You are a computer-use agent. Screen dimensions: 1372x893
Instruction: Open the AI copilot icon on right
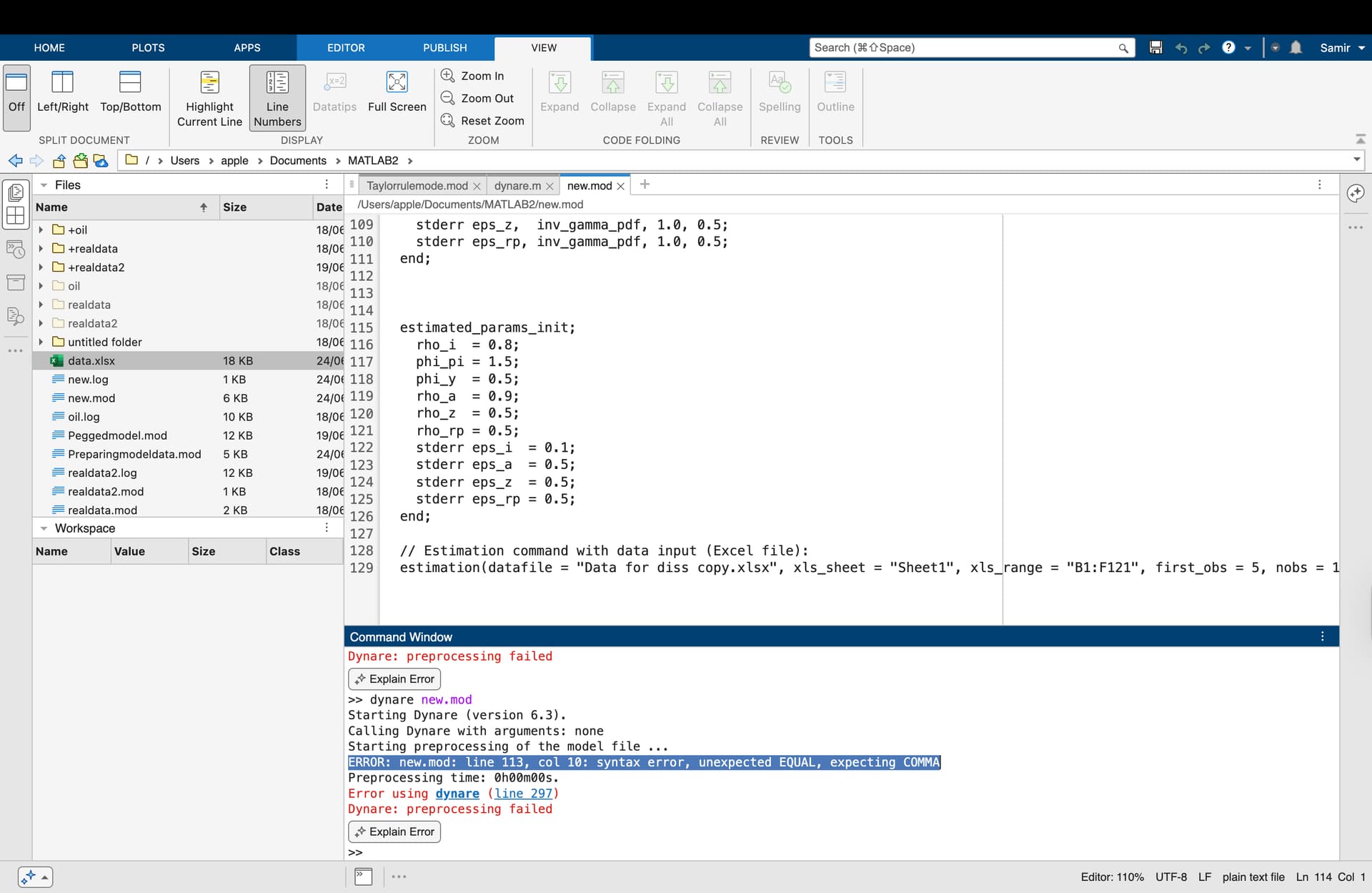tap(1356, 193)
